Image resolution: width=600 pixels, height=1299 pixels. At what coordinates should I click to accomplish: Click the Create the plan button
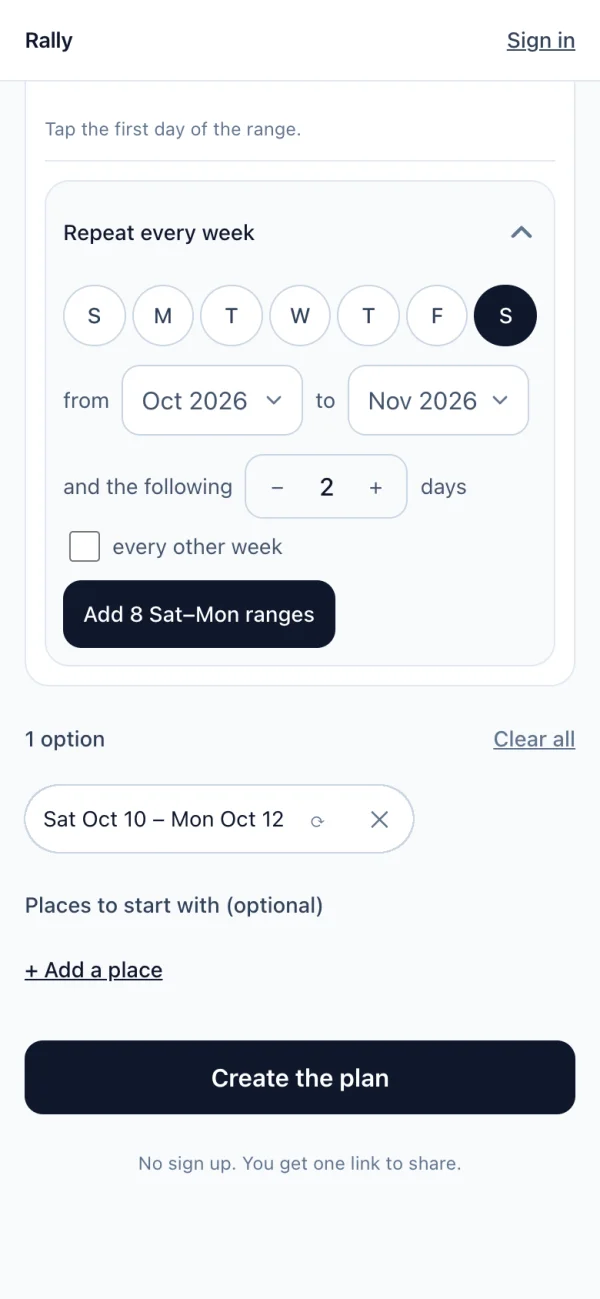[x=300, y=1078]
